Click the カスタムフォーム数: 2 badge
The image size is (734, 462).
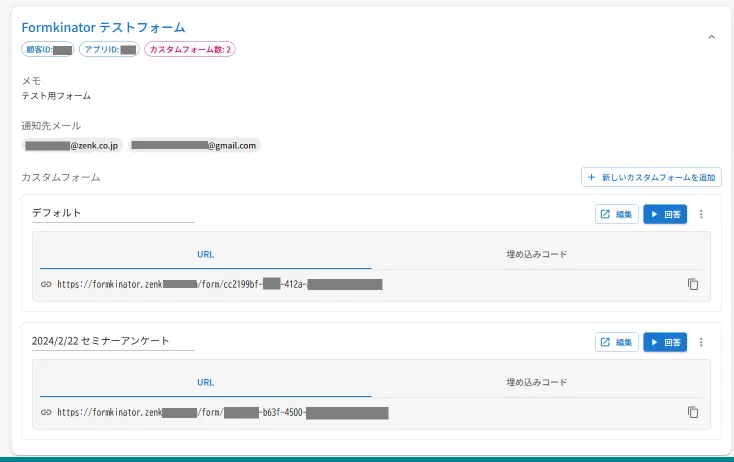tap(190, 49)
